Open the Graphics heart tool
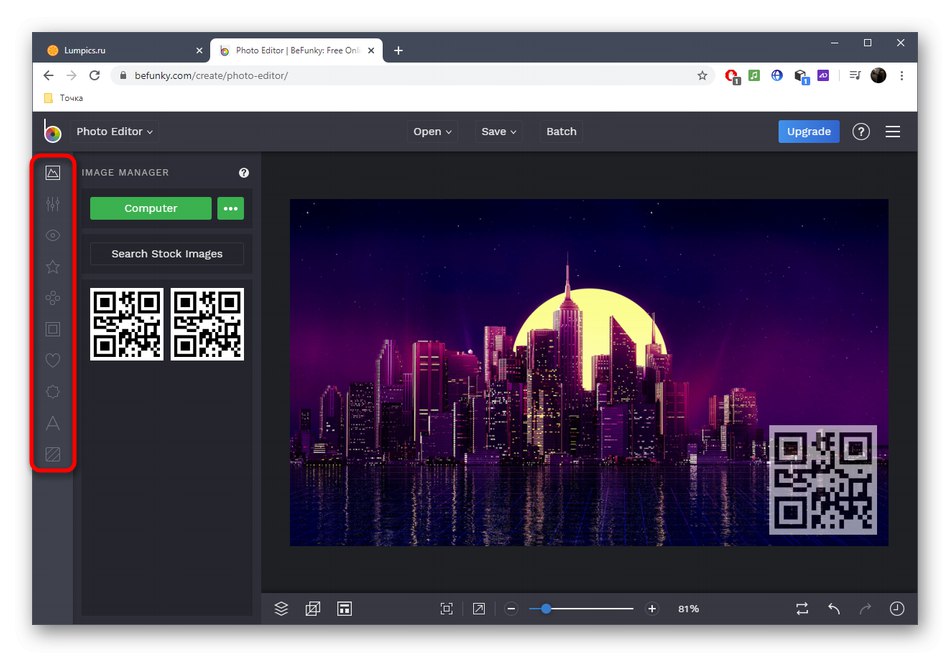The width and height of the screenshot is (950, 657). click(53, 361)
